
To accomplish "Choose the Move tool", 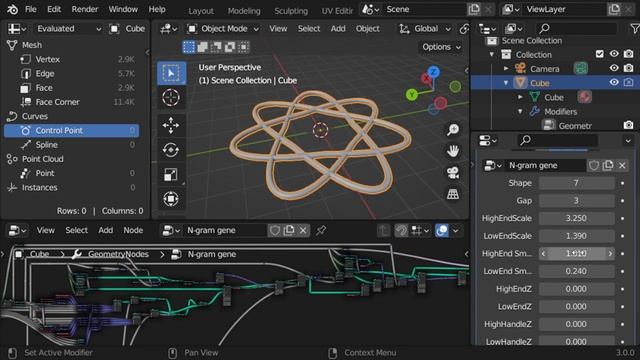I will click(x=171, y=126).
